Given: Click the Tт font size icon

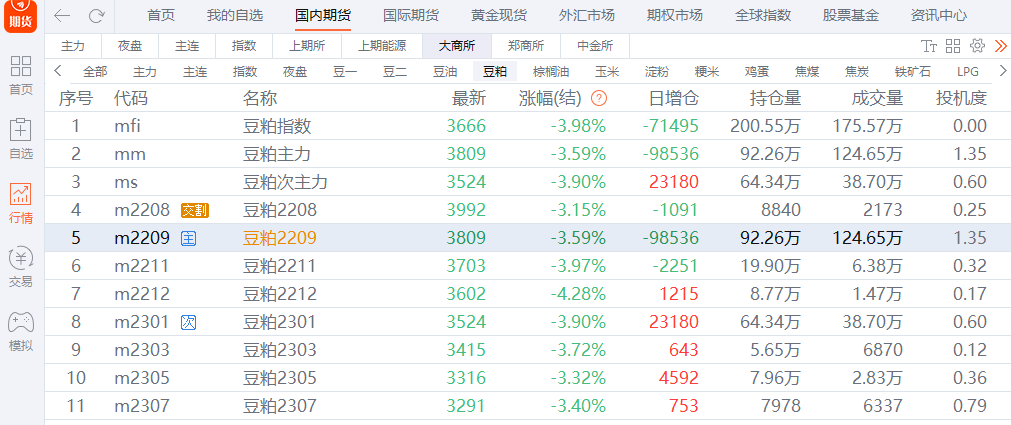Looking at the screenshot, I should pos(929,46).
